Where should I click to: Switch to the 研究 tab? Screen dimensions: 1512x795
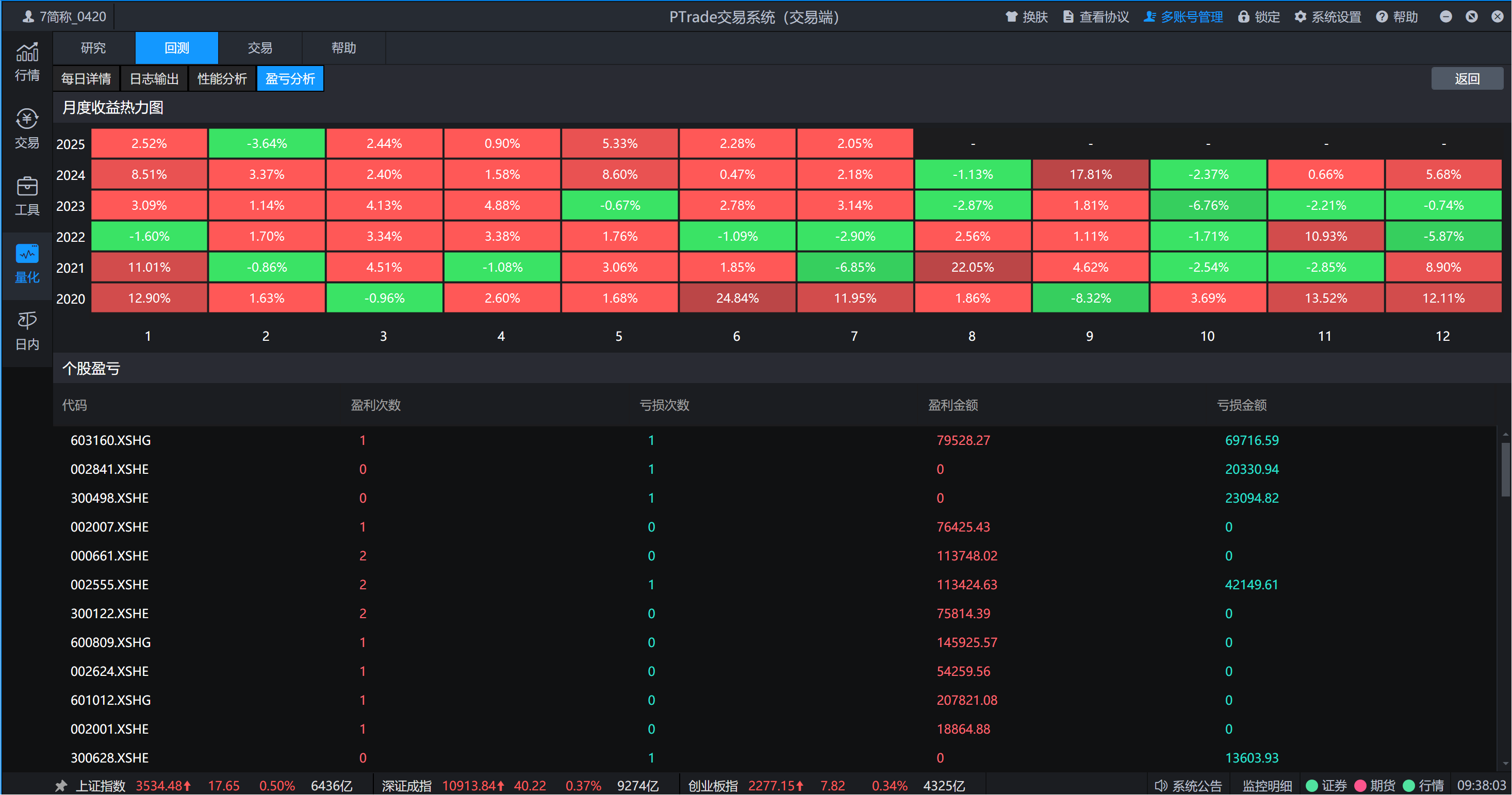pos(93,48)
